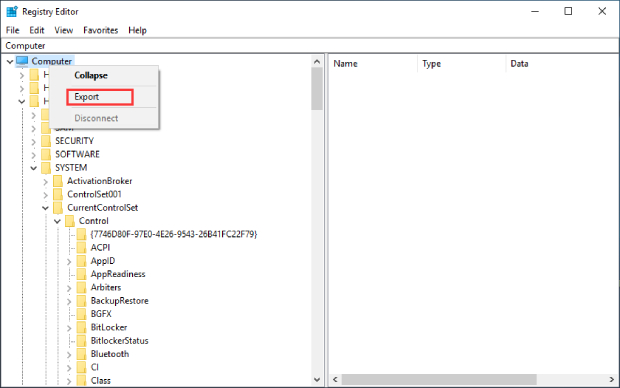Select the SOFTWARE key label
The image size is (620, 388).
tap(77, 154)
